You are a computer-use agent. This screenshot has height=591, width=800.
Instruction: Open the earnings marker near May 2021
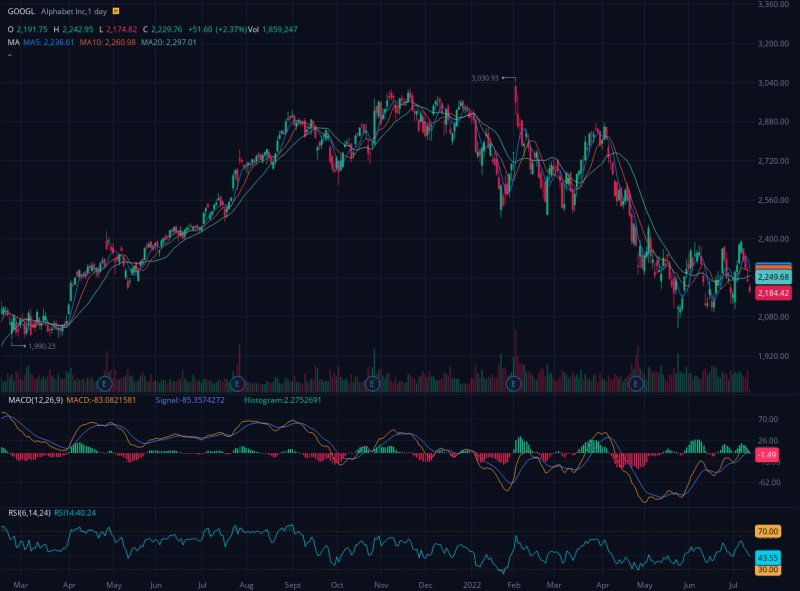(104, 383)
